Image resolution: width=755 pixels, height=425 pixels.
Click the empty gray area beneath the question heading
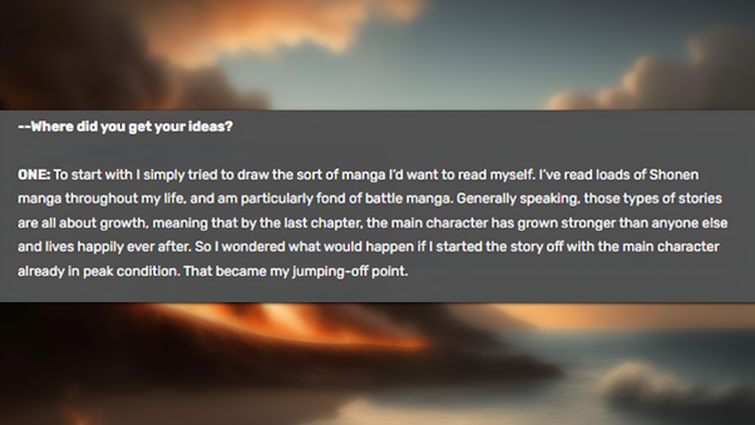coord(400,150)
